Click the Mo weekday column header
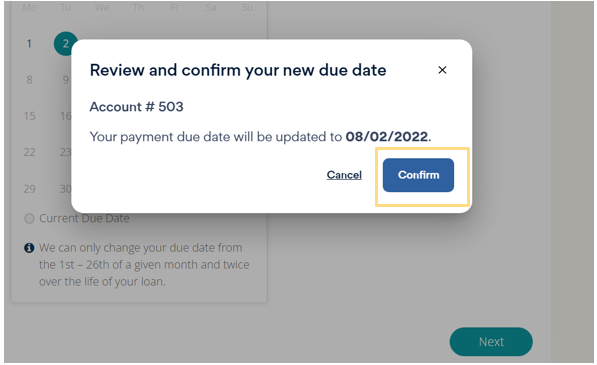Viewport: 597px width, 365px height. tap(29, 7)
